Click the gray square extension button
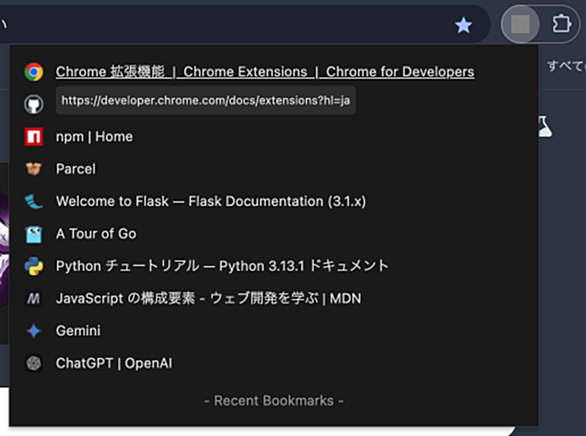The width and height of the screenshot is (586, 436). coord(520,24)
